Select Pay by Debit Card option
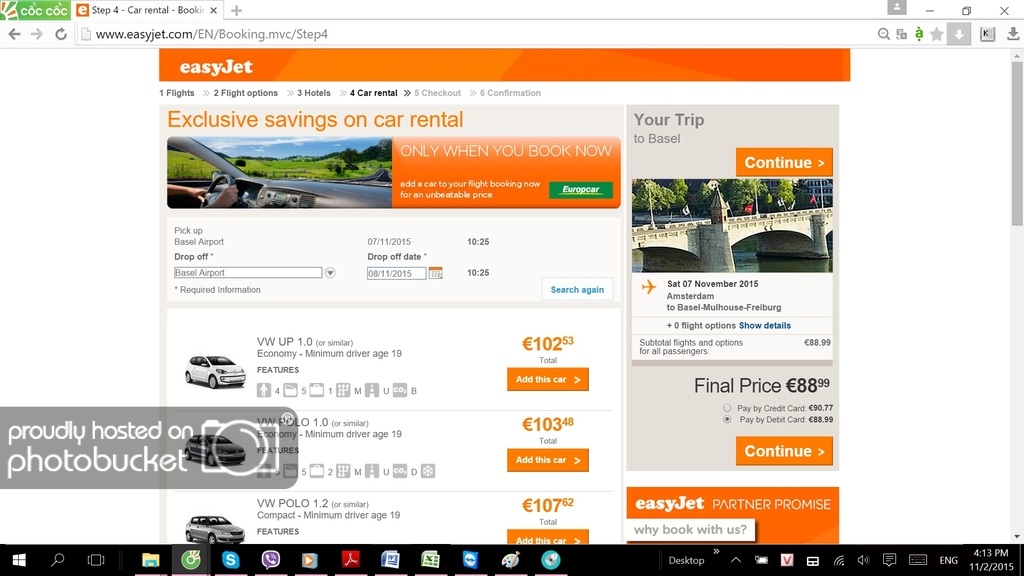 click(727, 419)
